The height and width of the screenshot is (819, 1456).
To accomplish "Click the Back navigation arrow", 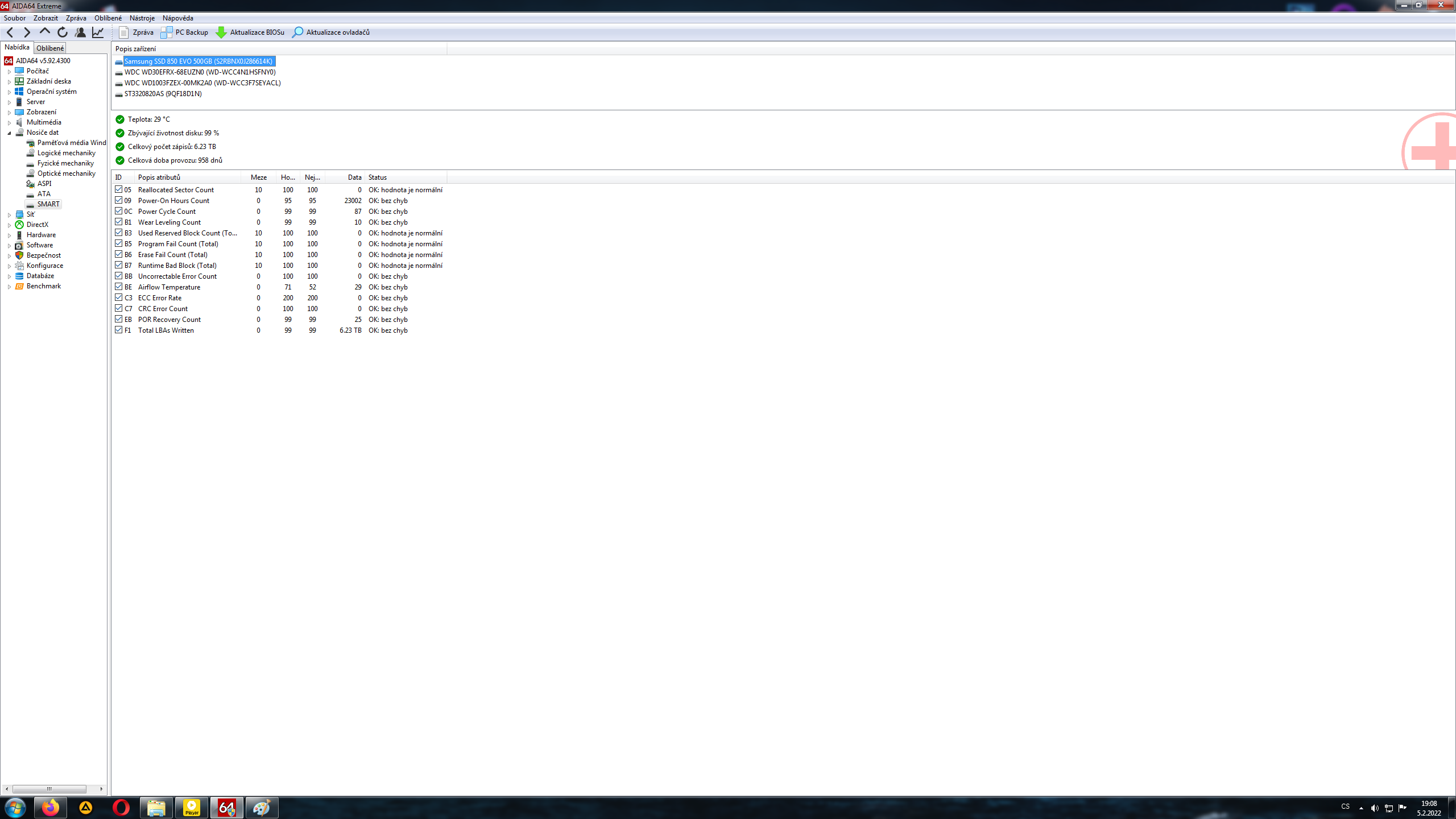I will [10, 32].
